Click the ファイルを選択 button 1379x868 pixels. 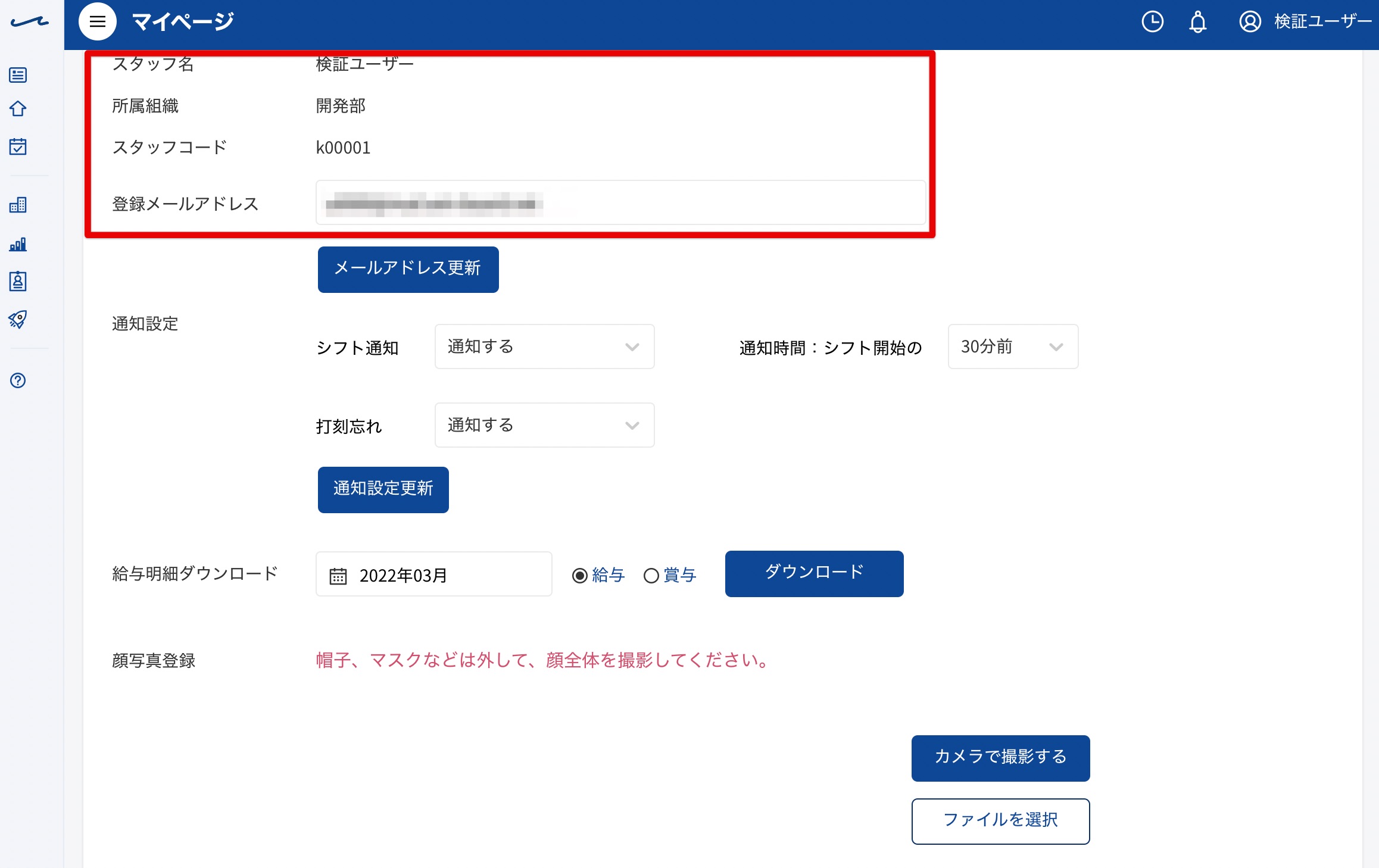point(1000,821)
